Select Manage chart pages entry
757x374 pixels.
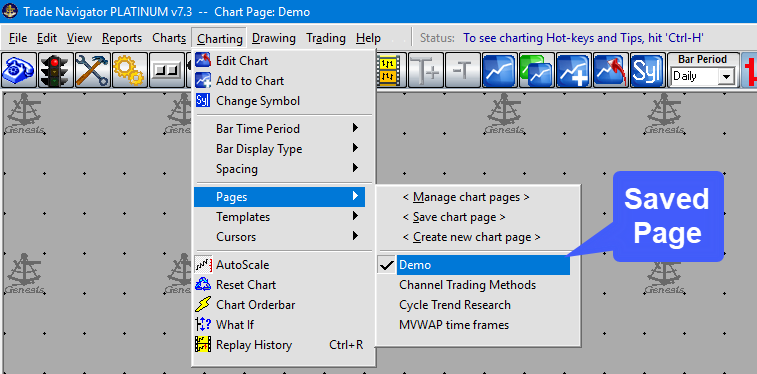point(466,197)
